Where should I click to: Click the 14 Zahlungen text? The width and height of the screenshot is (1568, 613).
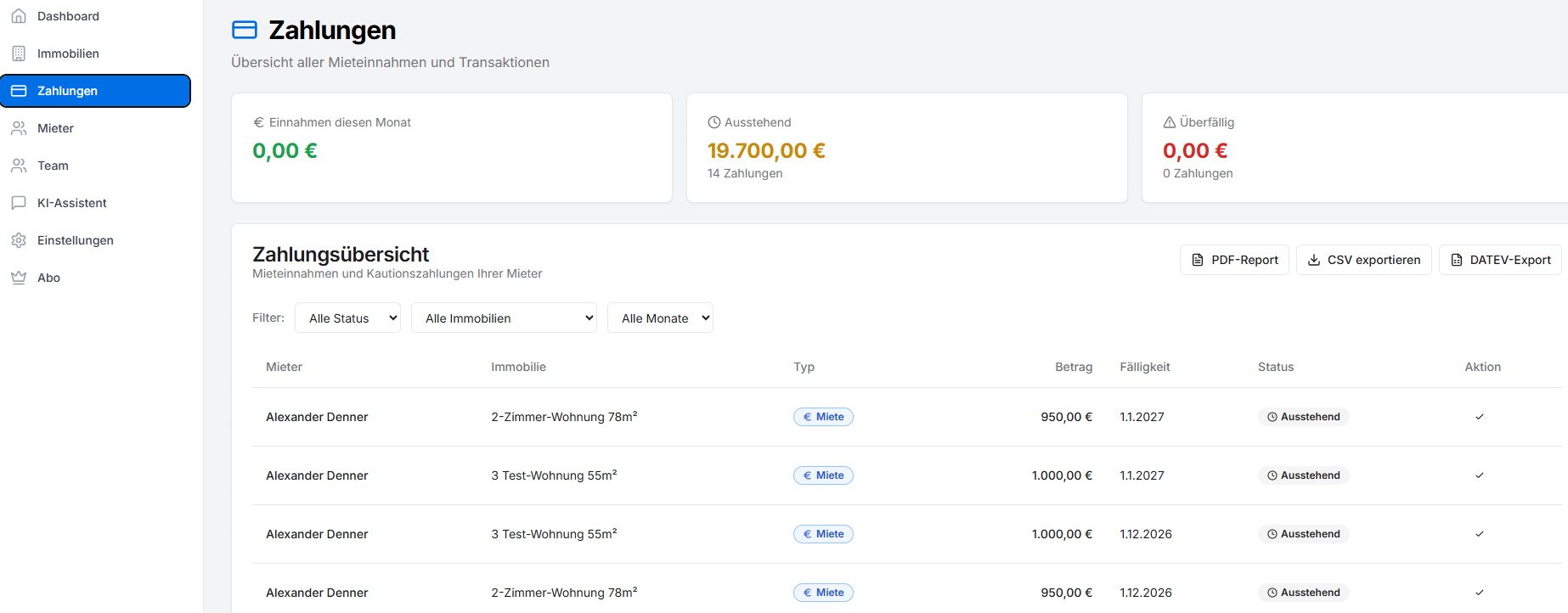(745, 173)
